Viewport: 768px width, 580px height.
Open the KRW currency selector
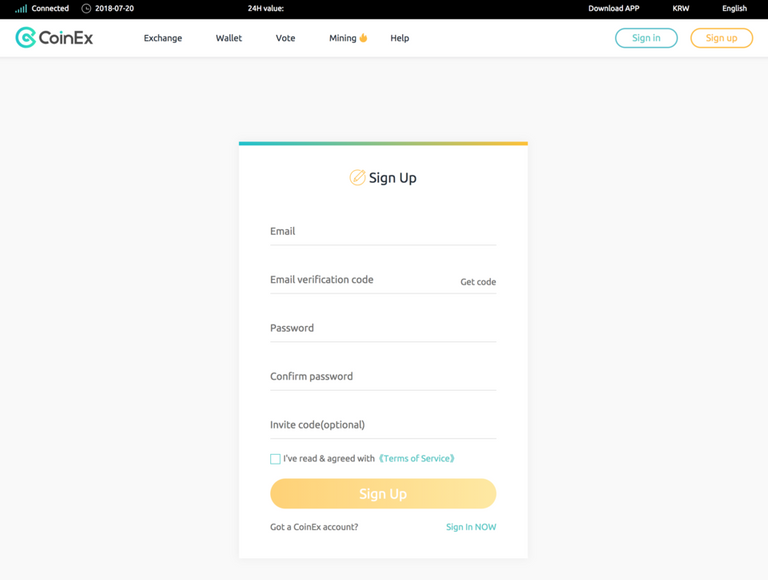tap(680, 8)
